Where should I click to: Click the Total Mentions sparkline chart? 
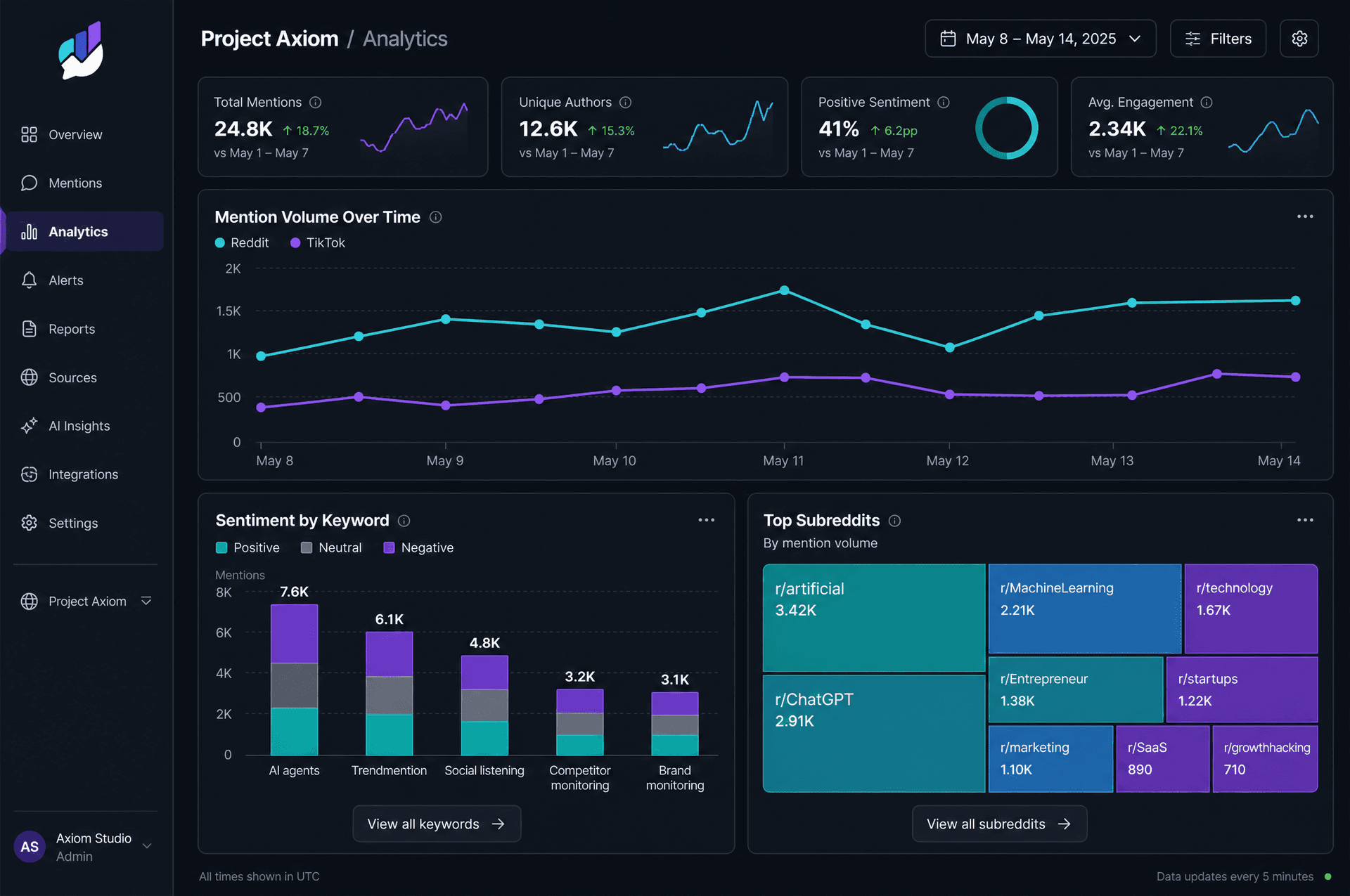[x=414, y=127]
